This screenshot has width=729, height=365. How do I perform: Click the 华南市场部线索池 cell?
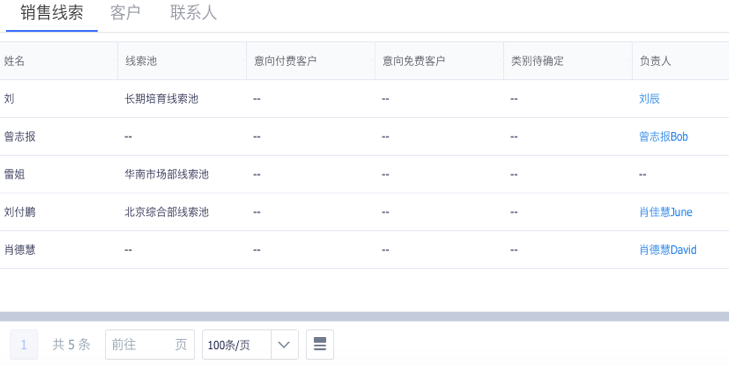[x=166, y=174]
